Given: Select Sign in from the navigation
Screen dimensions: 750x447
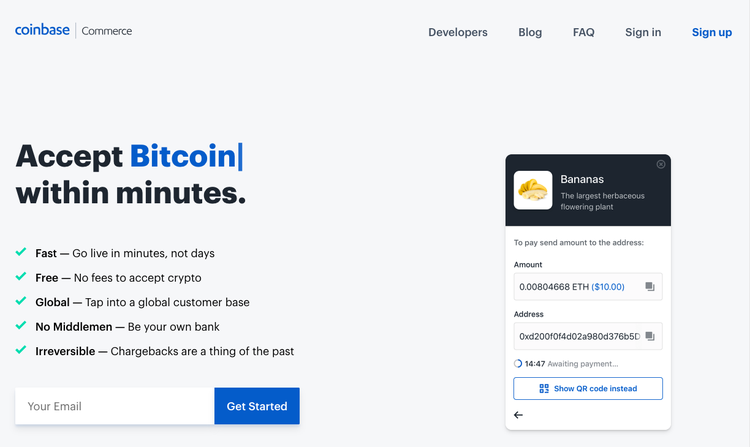Looking at the screenshot, I should (x=643, y=32).
